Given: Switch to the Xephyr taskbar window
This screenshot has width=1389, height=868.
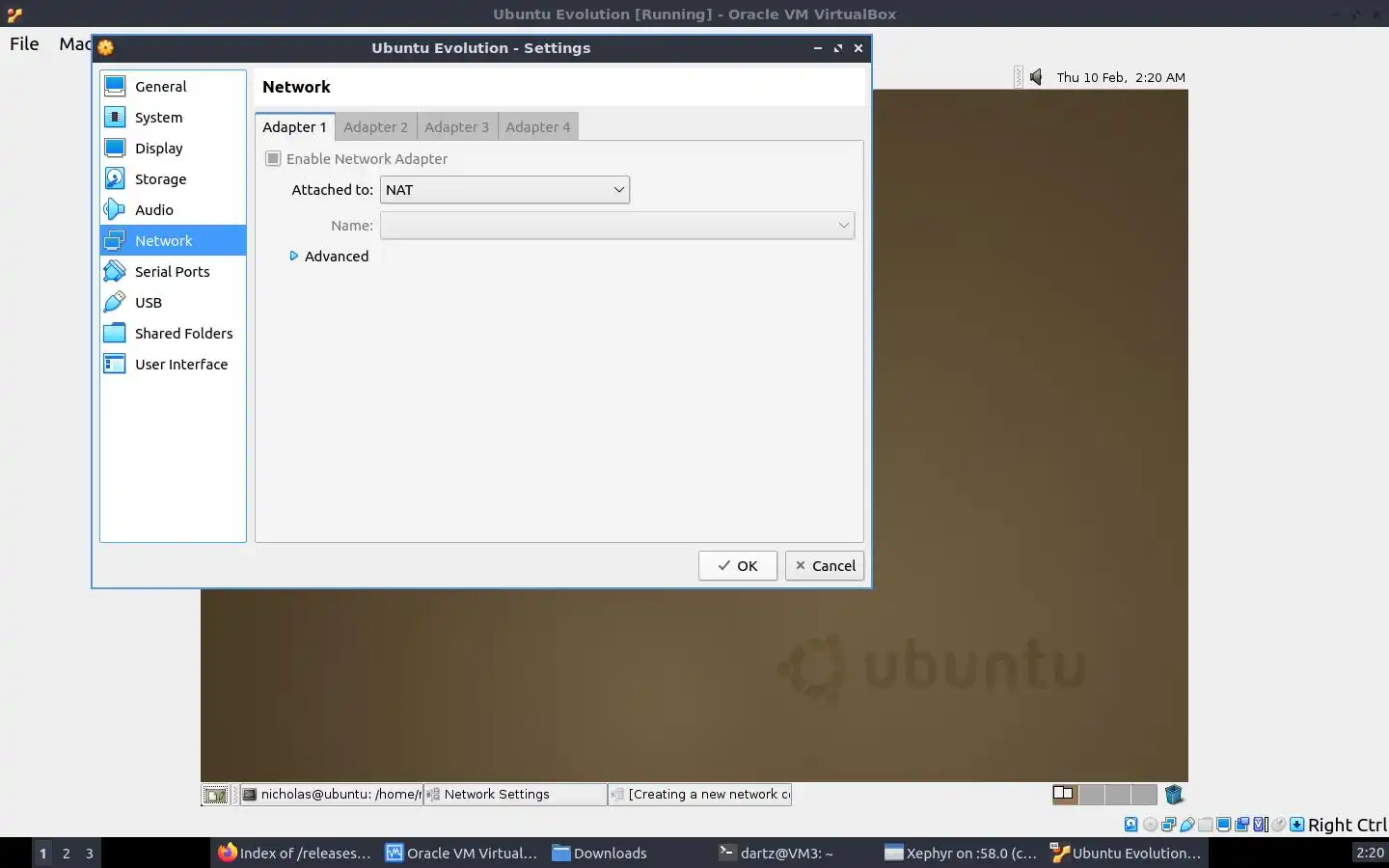Looking at the screenshot, I should (x=963, y=854).
